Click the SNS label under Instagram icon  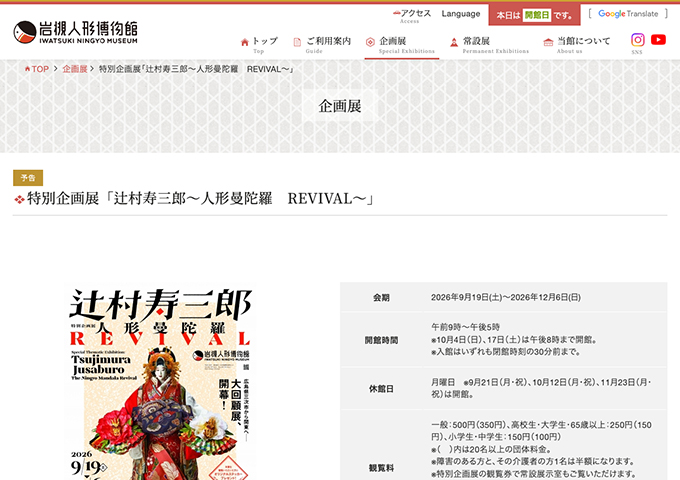pyautogui.click(x=637, y=52)
